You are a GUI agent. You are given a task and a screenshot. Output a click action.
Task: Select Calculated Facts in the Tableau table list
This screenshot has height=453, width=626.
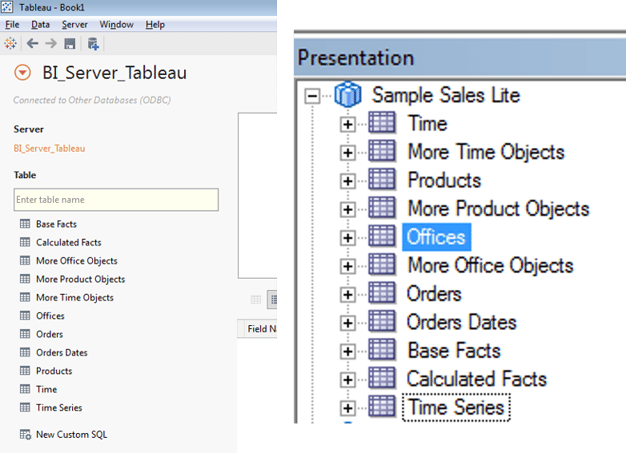(x=68, y=242)
